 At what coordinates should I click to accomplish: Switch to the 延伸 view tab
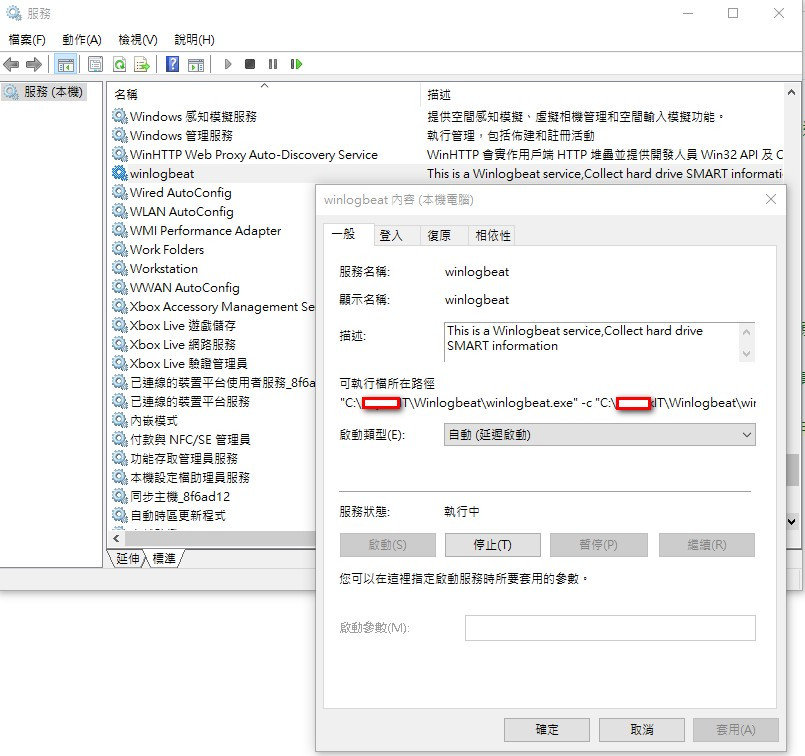pyautogui.click(x=127, y=558)
